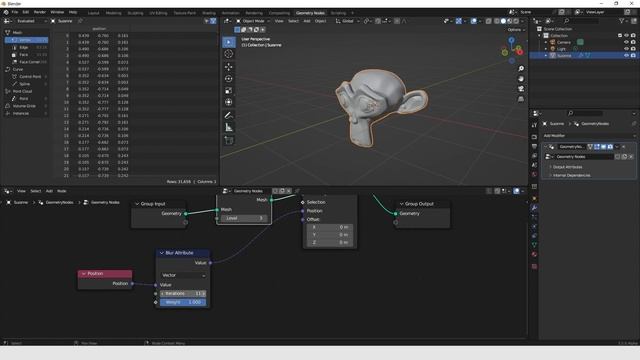
Task: Open the Global transform orientation dropdown
Action: [x=347, y=21]
